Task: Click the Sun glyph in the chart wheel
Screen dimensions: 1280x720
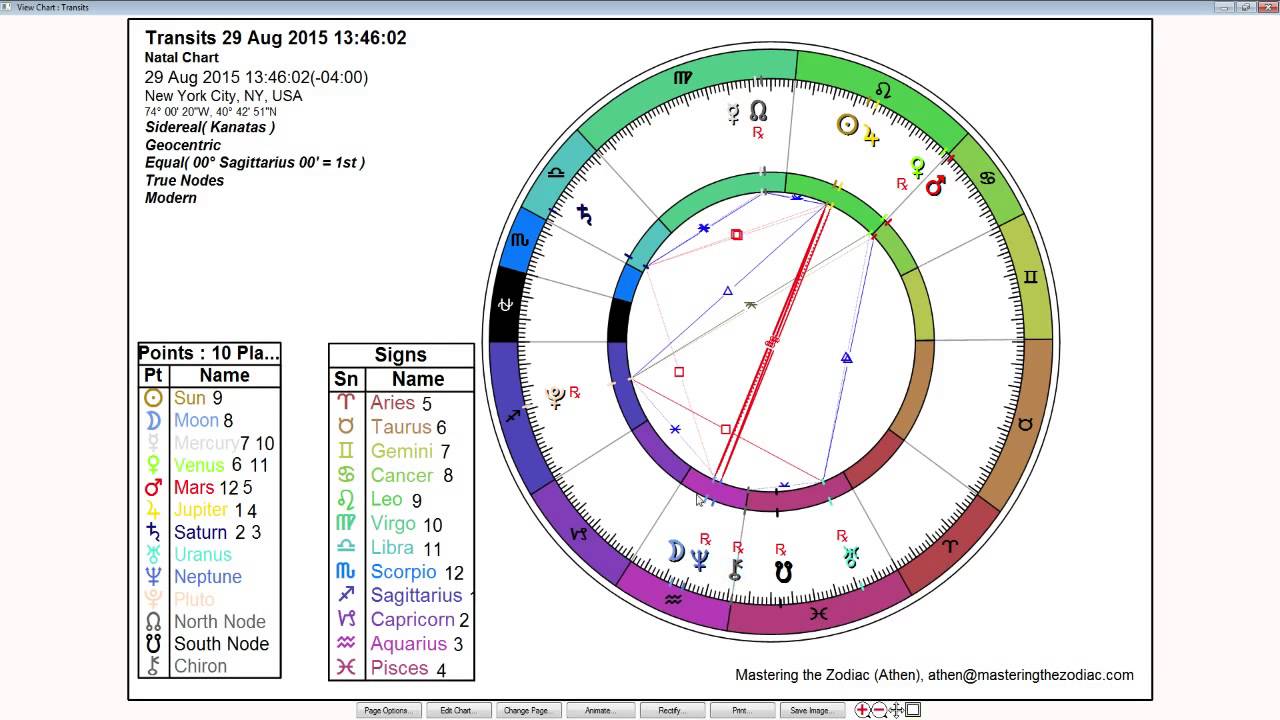Action: tap(848, 125)
